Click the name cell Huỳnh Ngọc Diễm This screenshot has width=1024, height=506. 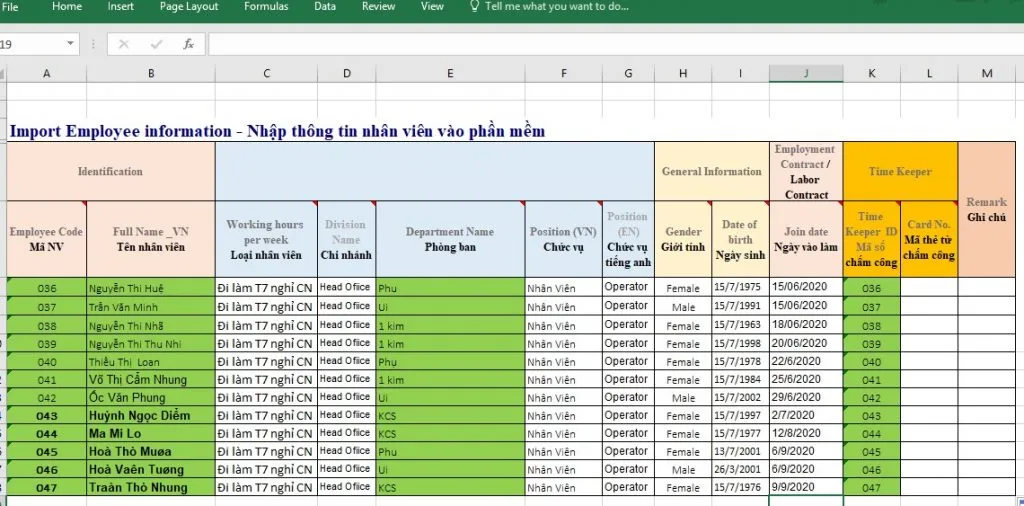click(x=151, y=415)
